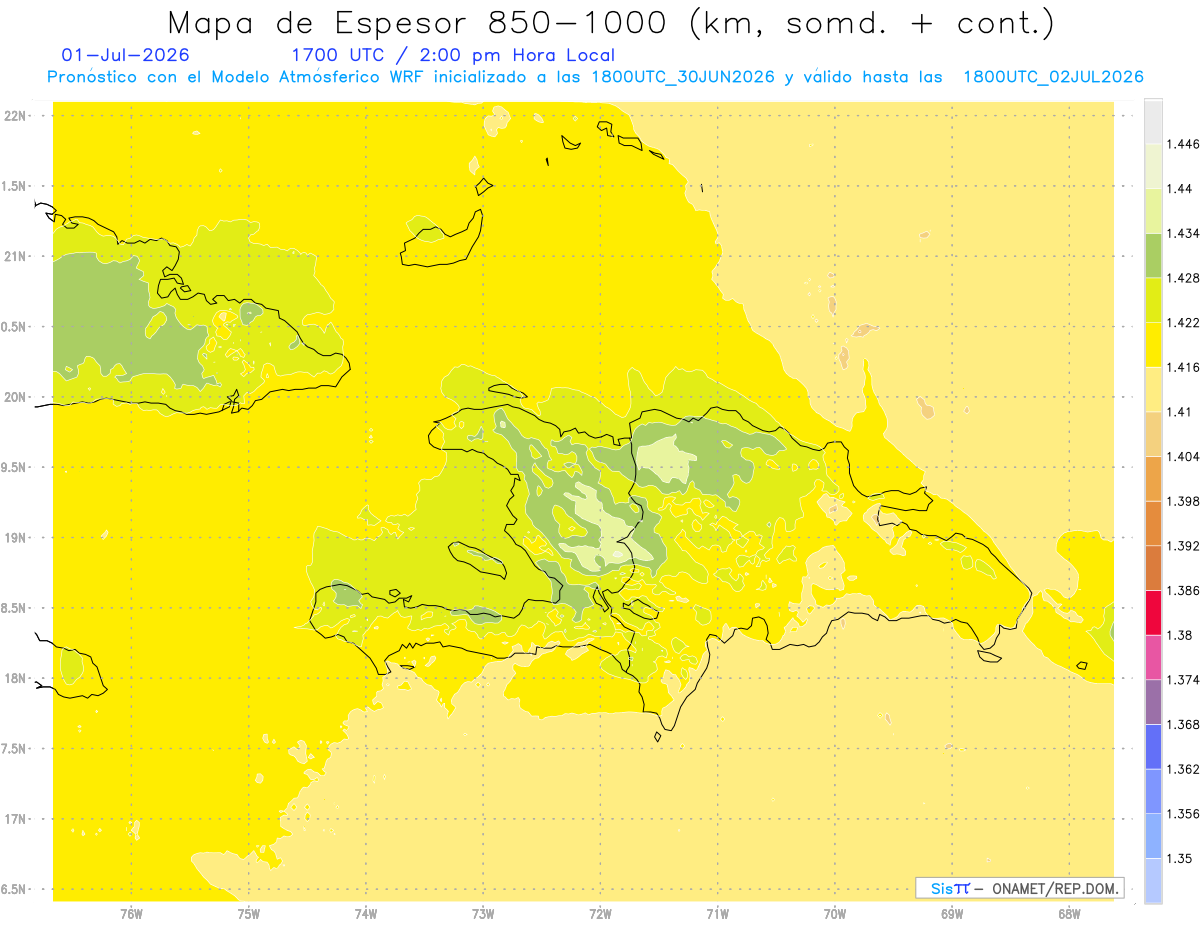Click the orange legend swatch between 1.398 and 1.404
This screenshot has height=927, width=1200.
pos(1153,478)
